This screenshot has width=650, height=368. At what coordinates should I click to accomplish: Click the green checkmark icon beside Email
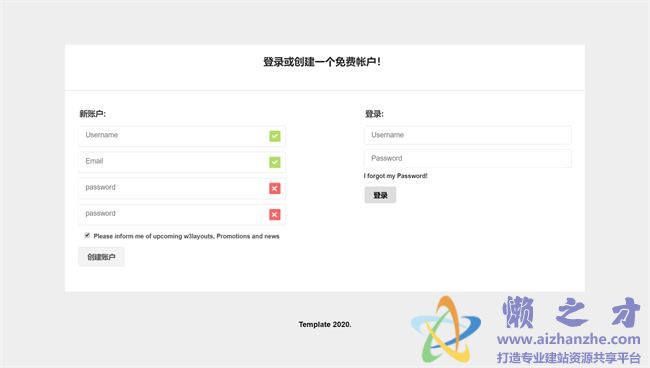tap(274, 162)
